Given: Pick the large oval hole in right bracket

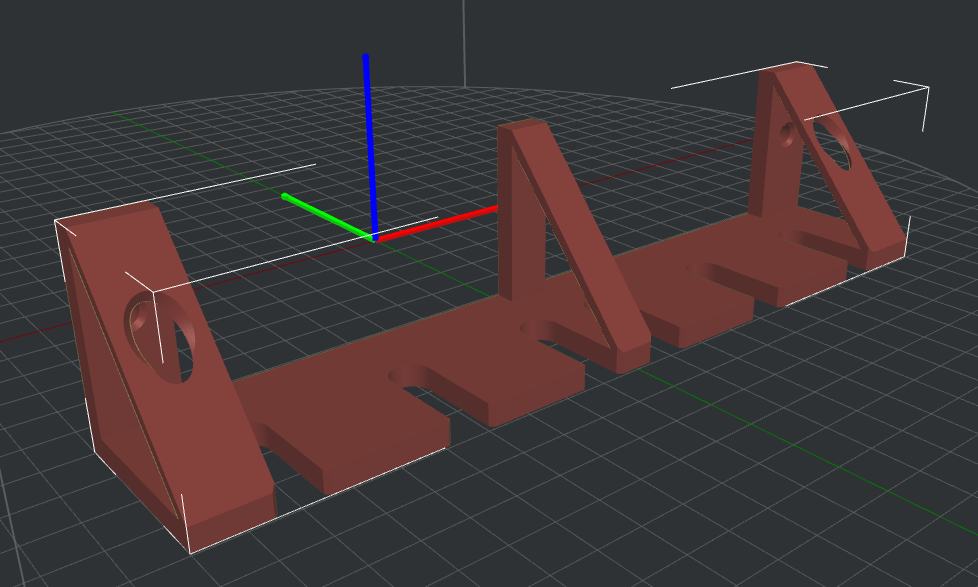Looking at the screenshot, I should (x=831, y=144).
